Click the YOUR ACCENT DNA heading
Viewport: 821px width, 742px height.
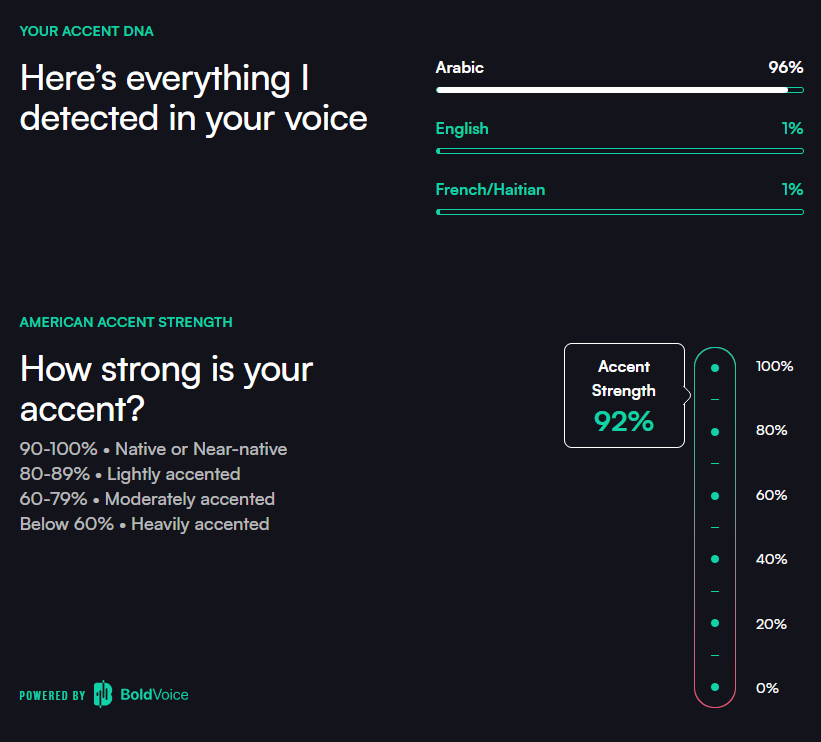click(x=86, y=31)
